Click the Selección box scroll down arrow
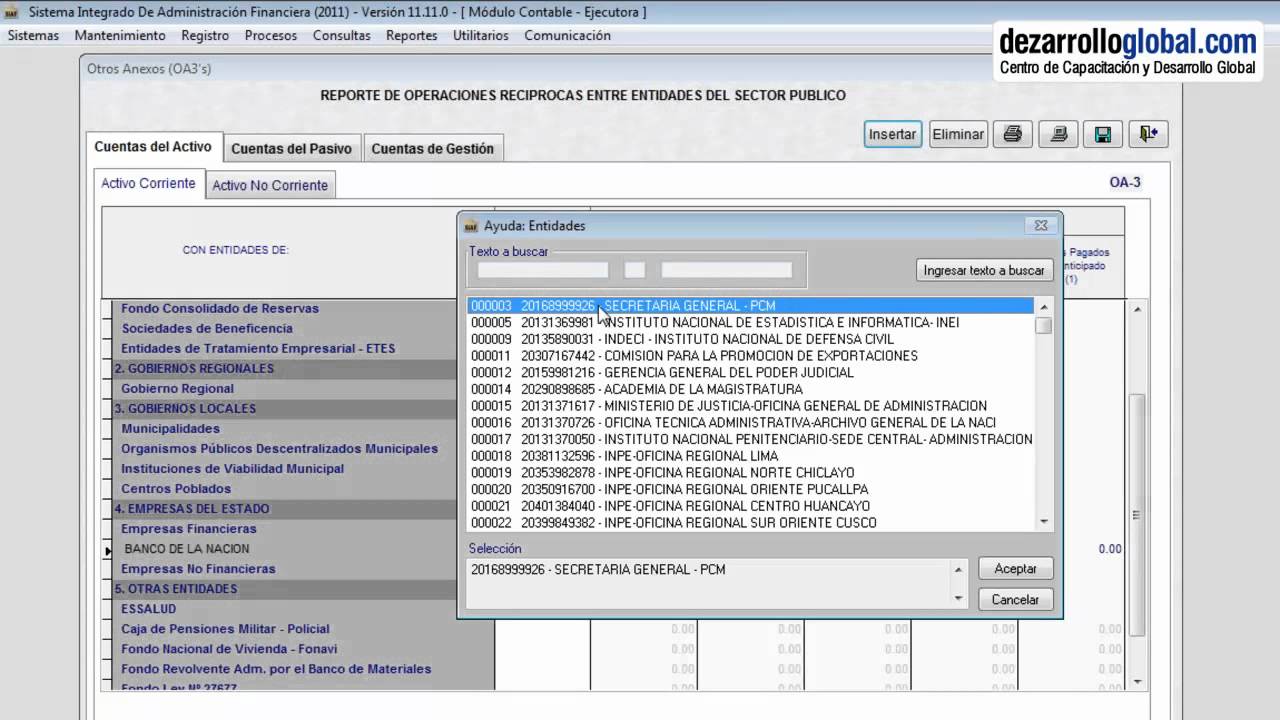1280x720 pixels. click(x=959, y=598)
